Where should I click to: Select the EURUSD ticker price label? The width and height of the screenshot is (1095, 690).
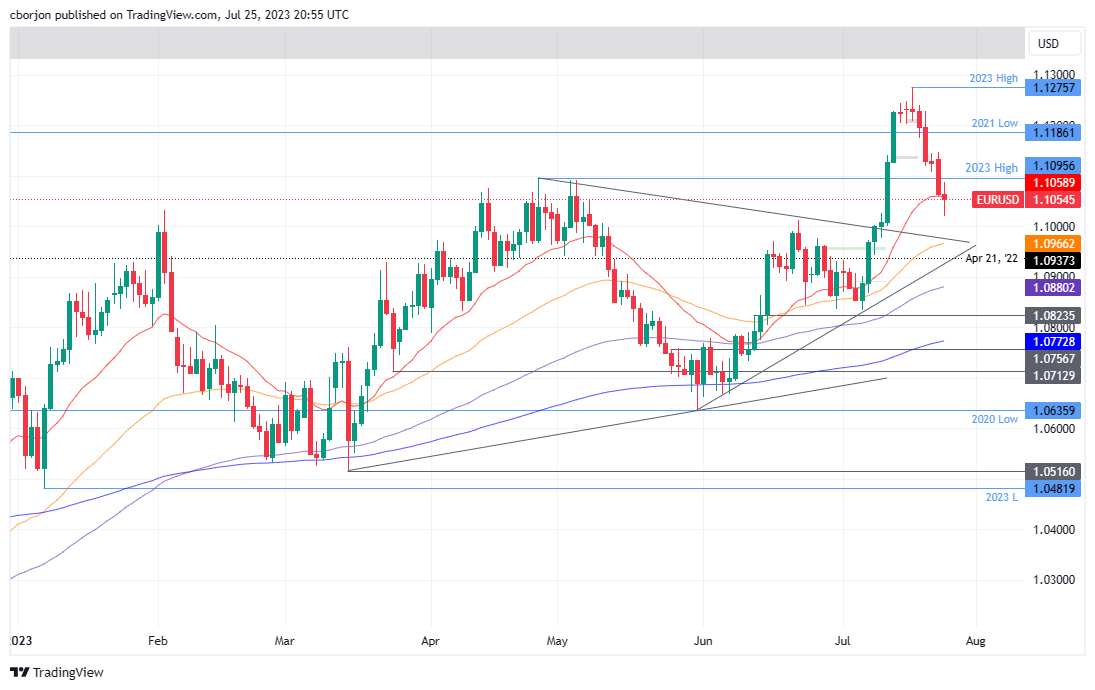click(x=997, y=199)
